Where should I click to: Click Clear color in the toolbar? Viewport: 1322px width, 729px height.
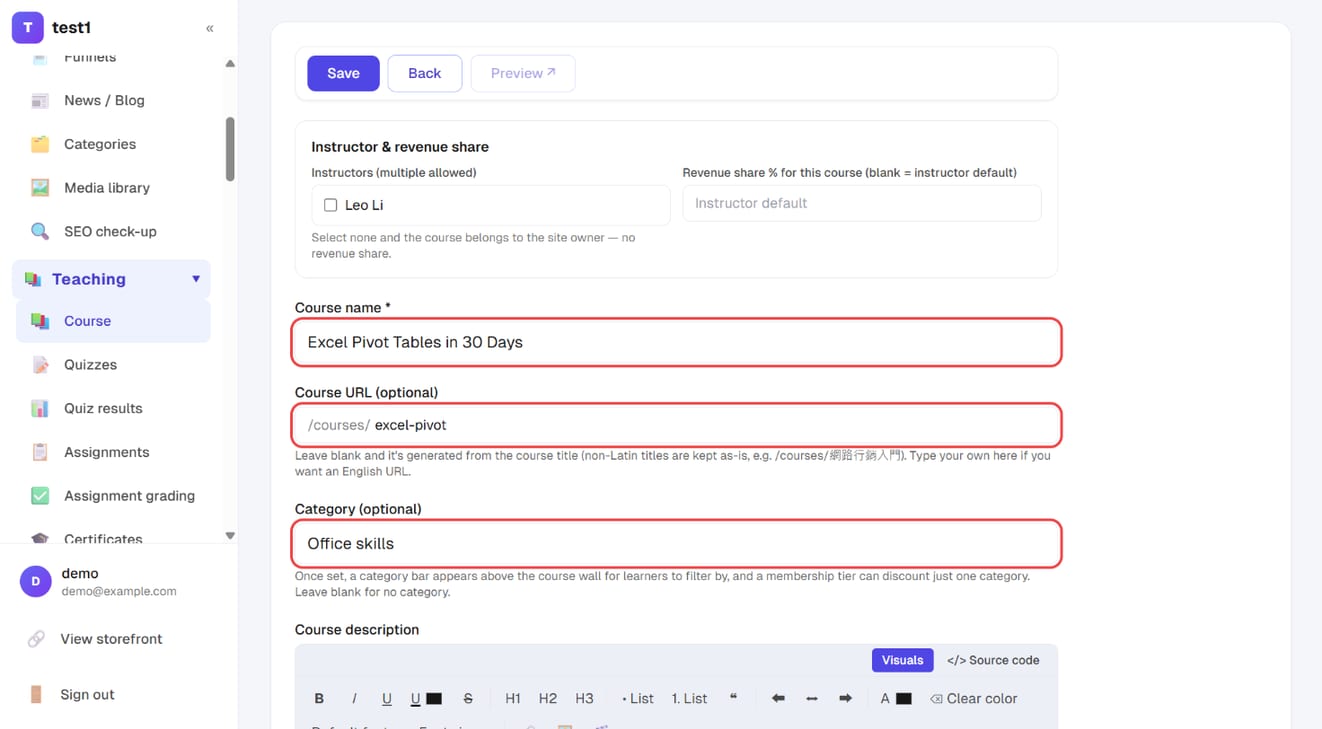coord(973,699)
